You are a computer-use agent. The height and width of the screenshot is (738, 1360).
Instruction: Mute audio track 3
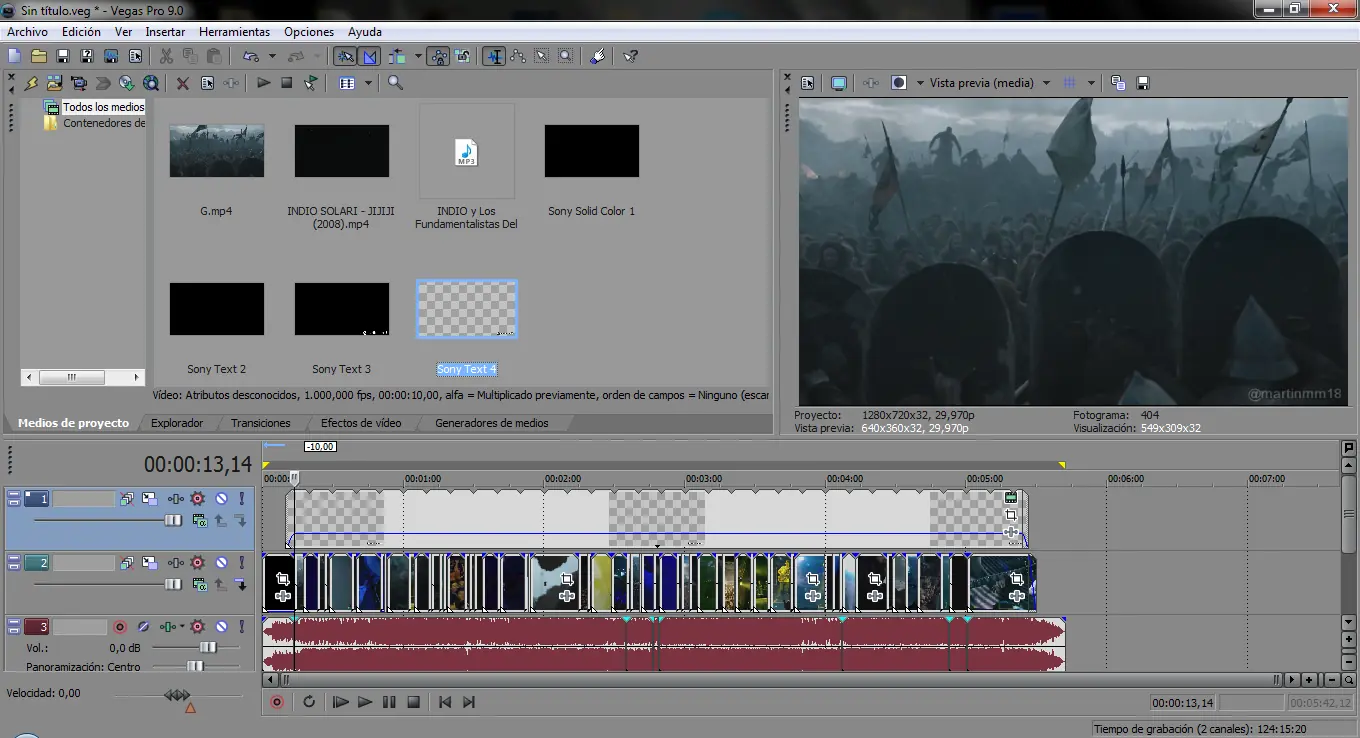[221, 627]
